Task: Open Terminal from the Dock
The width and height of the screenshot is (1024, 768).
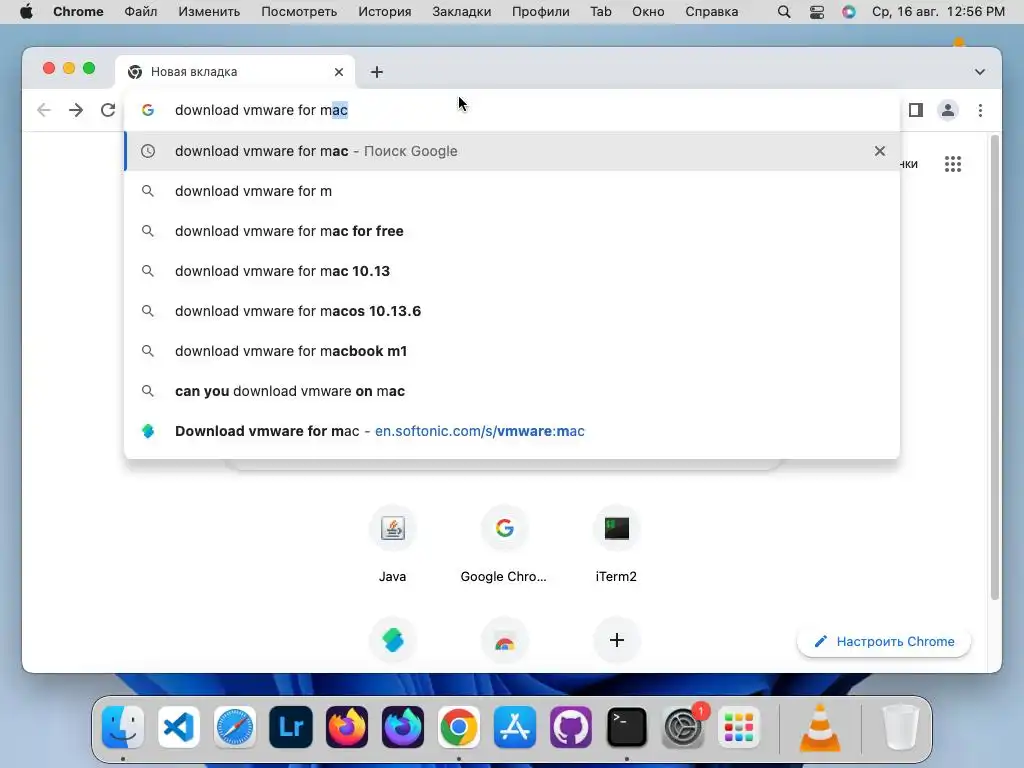Action: coord(627,727)
